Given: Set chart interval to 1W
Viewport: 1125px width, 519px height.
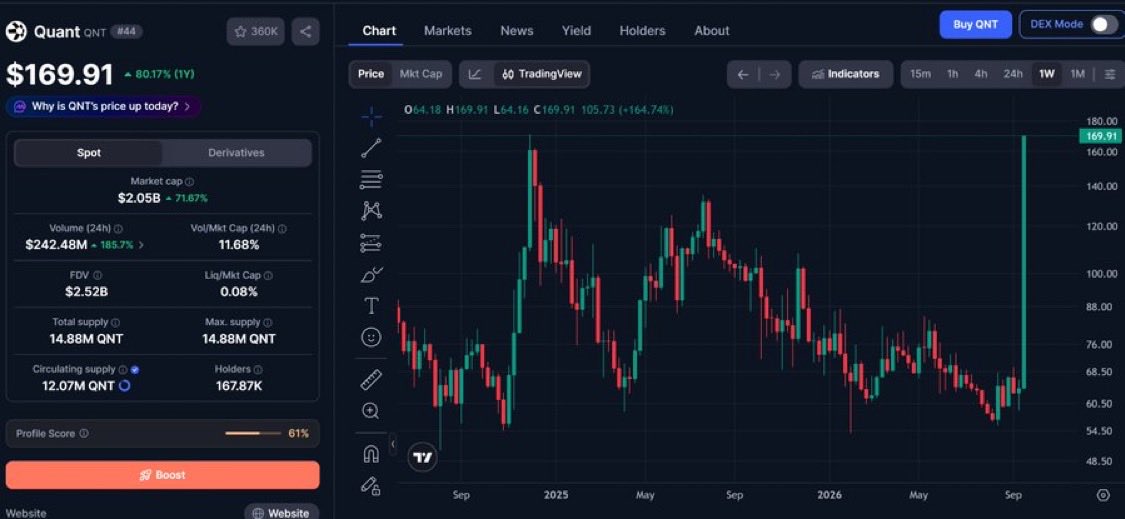Looking at the screenshot, I should pyautogui.click(x=1047, y=74).
